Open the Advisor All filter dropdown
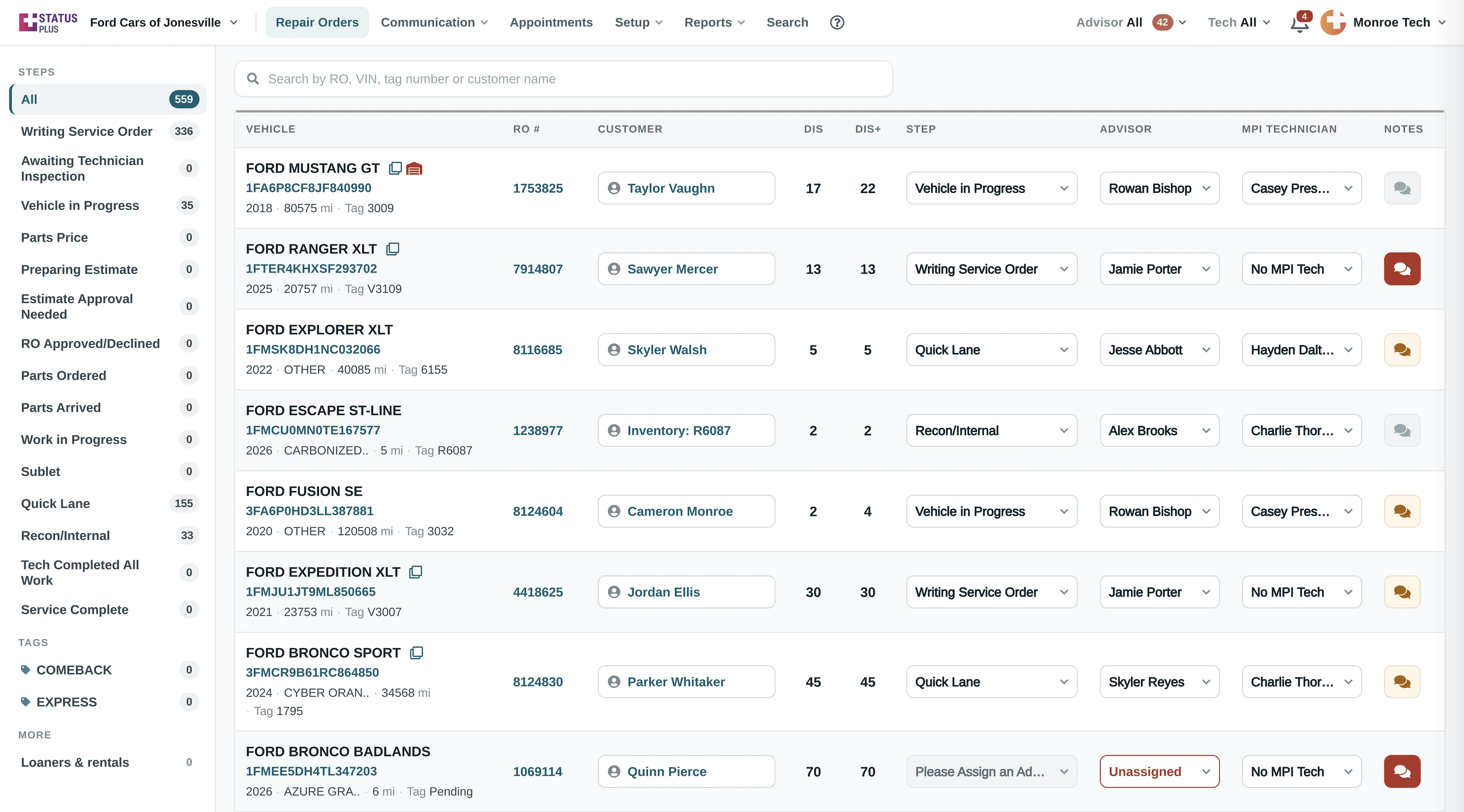 (x=1131, y=22)
